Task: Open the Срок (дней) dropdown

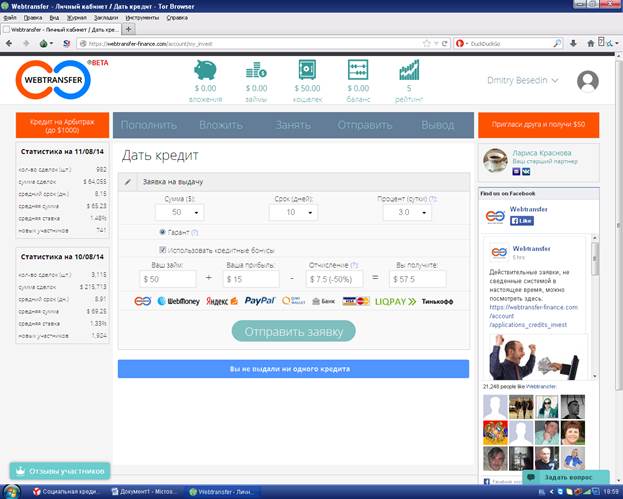Action: pyautogui.click(x=293, y=213)
